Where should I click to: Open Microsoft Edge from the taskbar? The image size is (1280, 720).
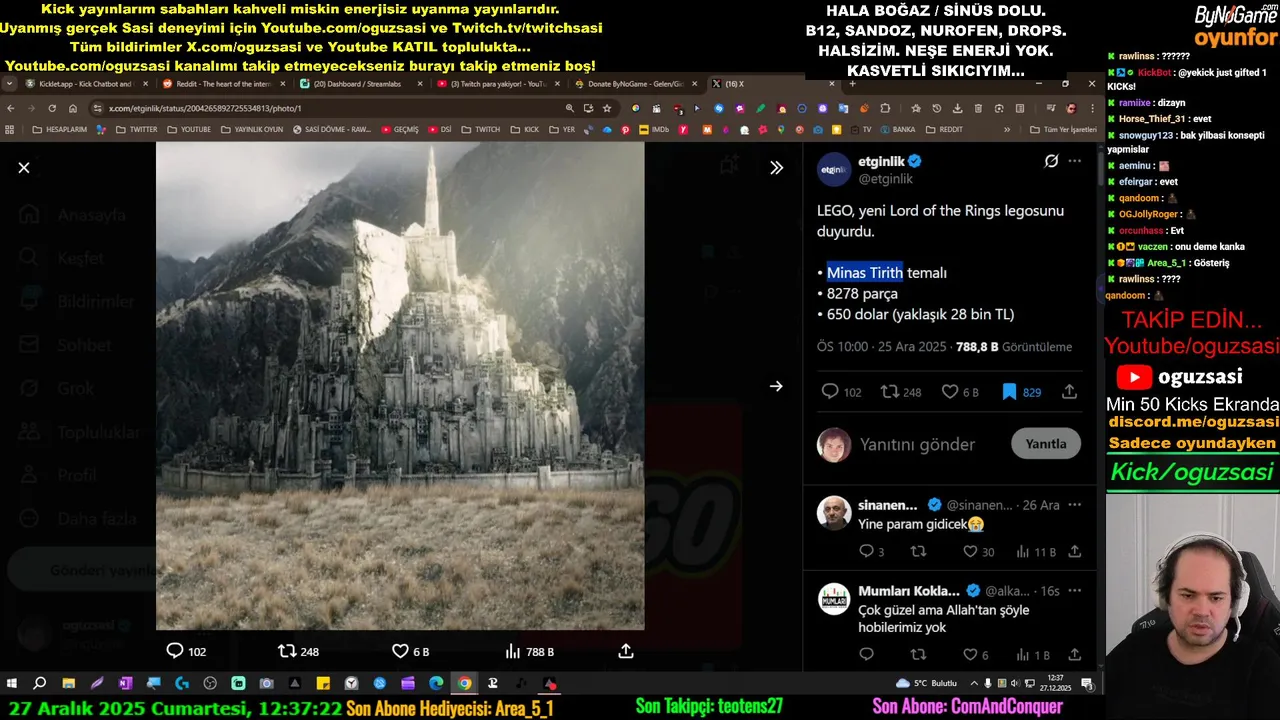(x=436, y=683)
